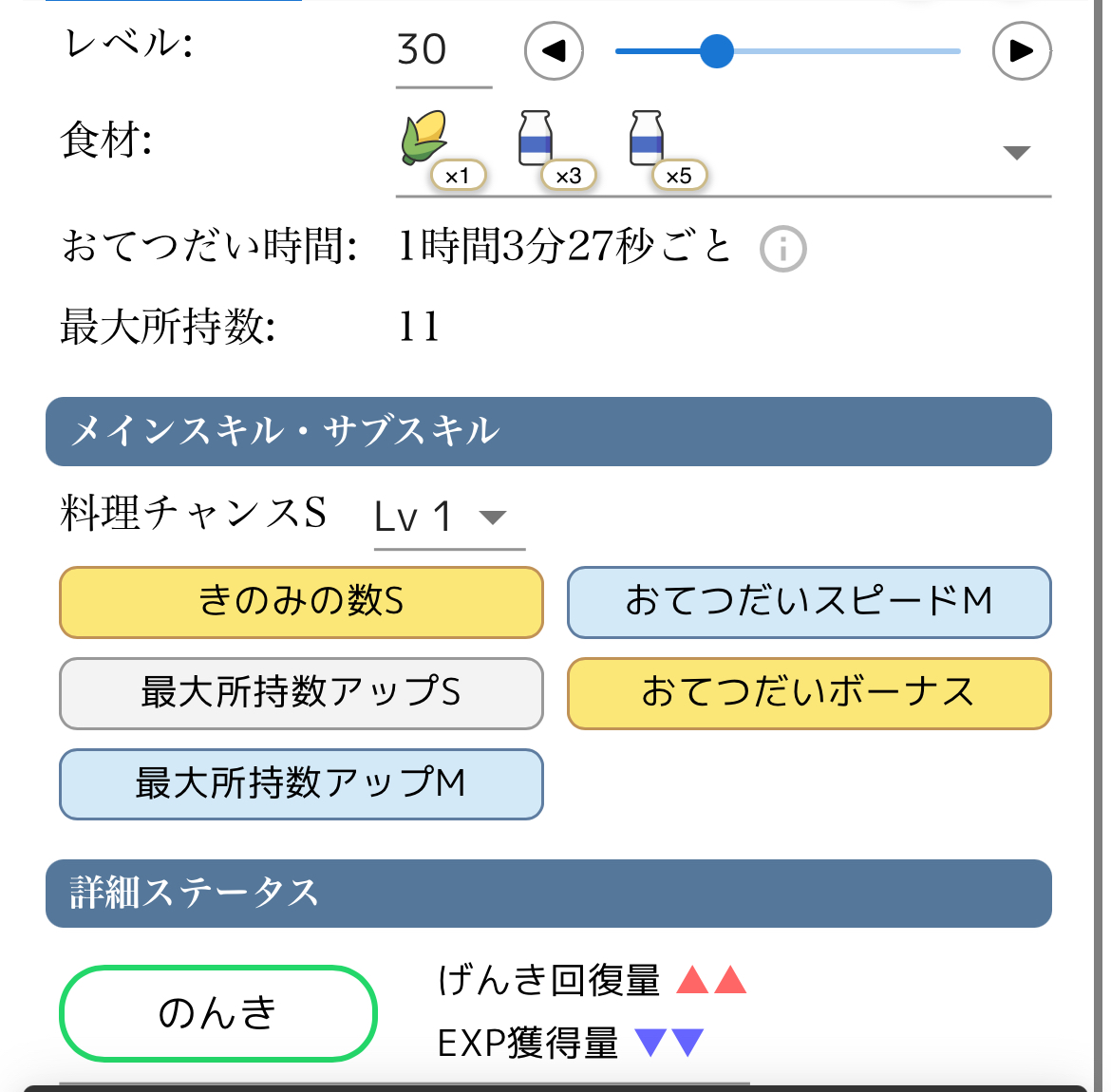Open the helping time info icon
The height and width of the screenshot is (1092, 1111).
tap(783, 250)
